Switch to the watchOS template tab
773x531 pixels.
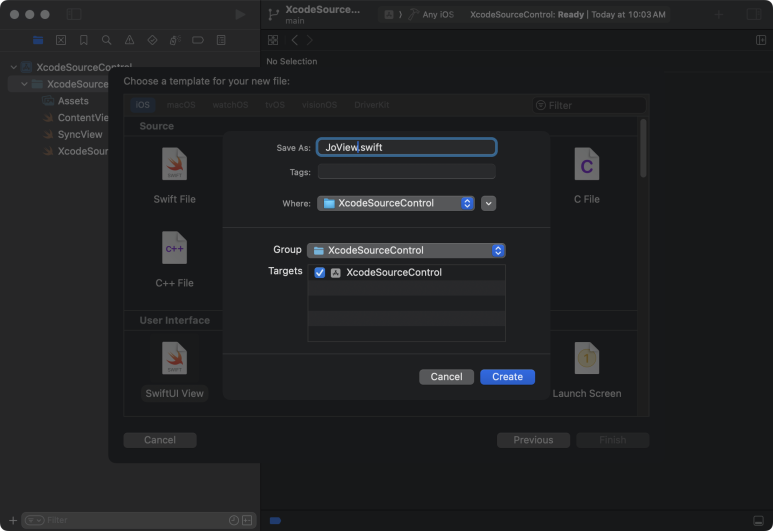[230, 105]
